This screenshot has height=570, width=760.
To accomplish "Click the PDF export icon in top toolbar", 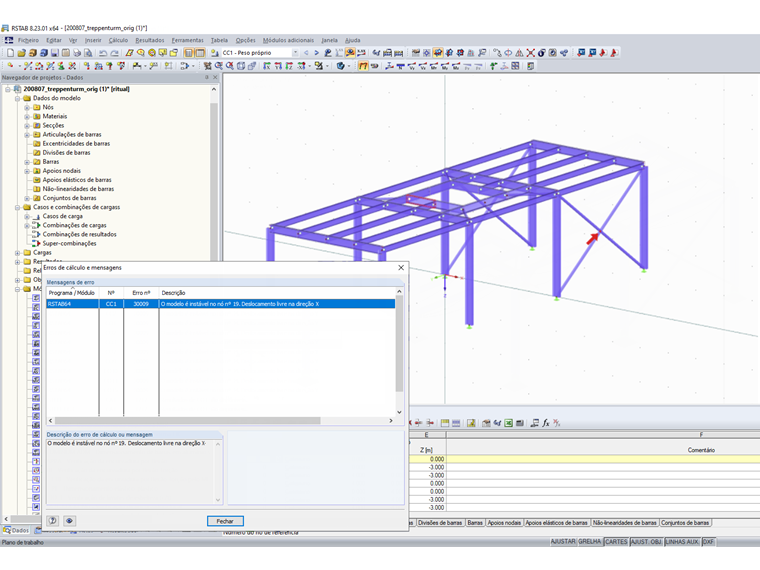I will tap(603, 53).
